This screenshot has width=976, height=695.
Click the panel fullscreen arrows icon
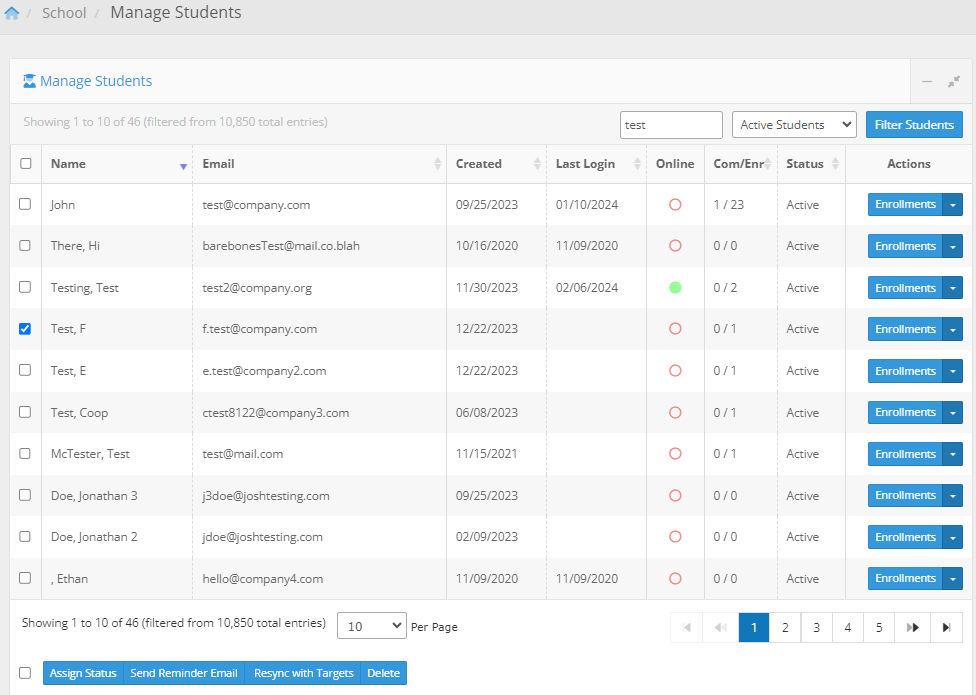coord(954,82)
